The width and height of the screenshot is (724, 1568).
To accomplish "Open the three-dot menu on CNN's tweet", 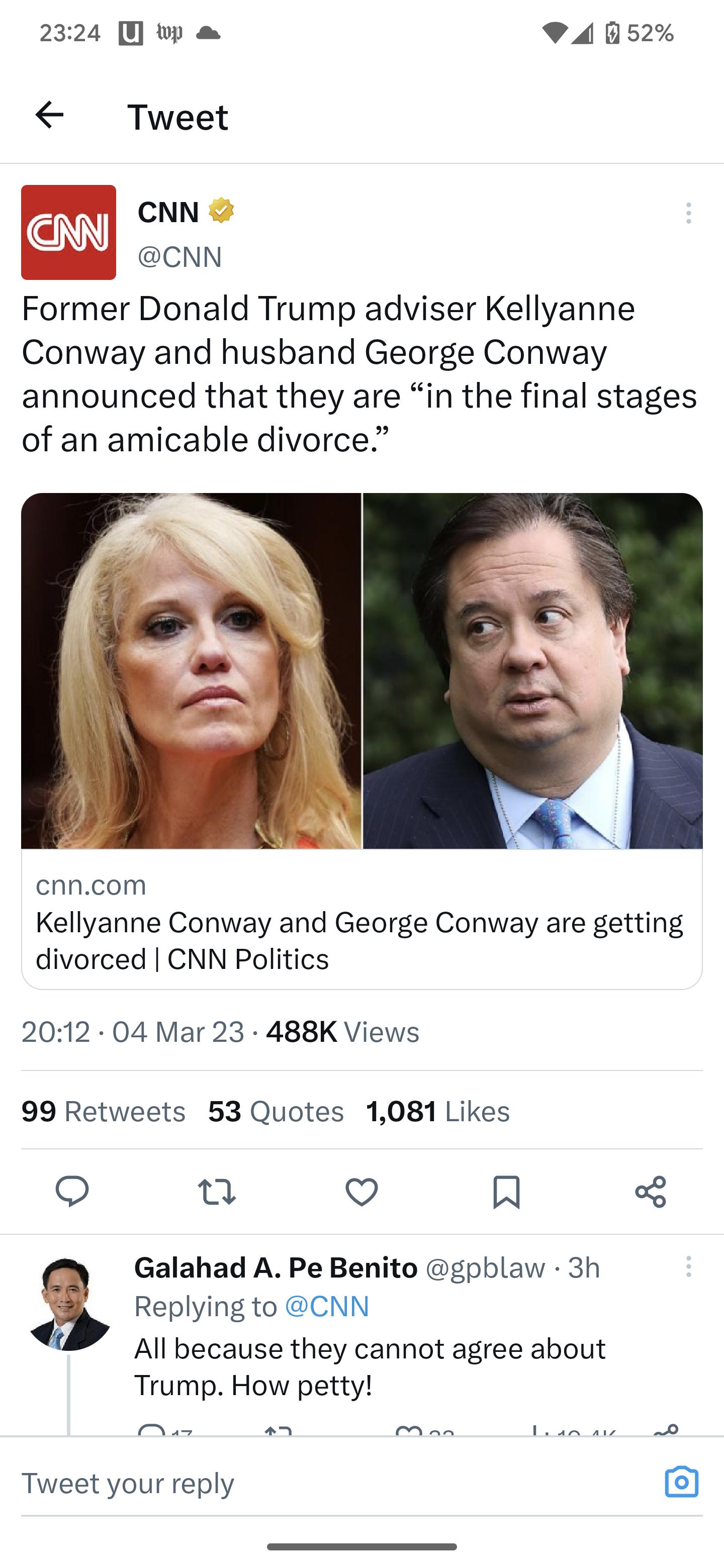I will pyautogui.click(x=688, y=214).
